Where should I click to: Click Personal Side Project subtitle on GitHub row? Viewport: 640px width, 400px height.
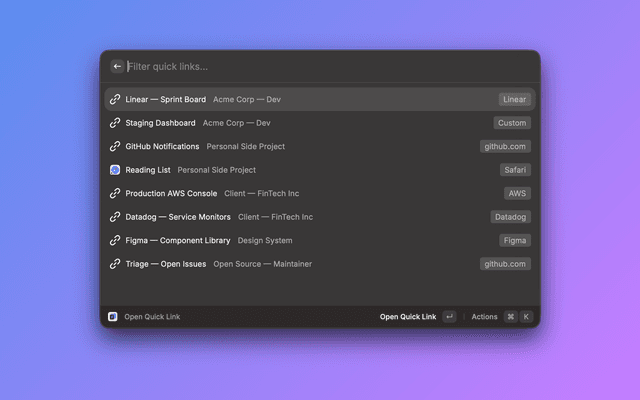click(245, 146)
